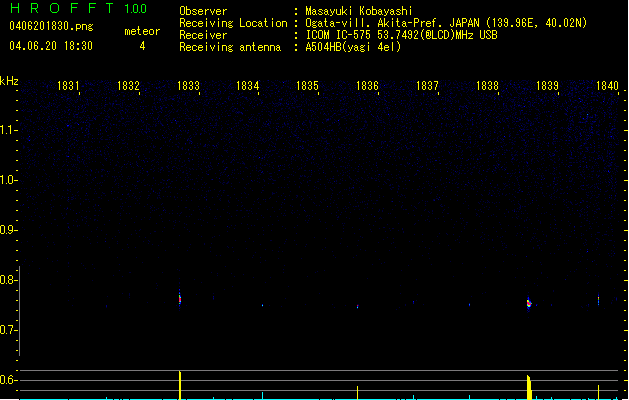
Task: Click the 1.0 kHz frequency label
Action: click(x=7, y=180)
